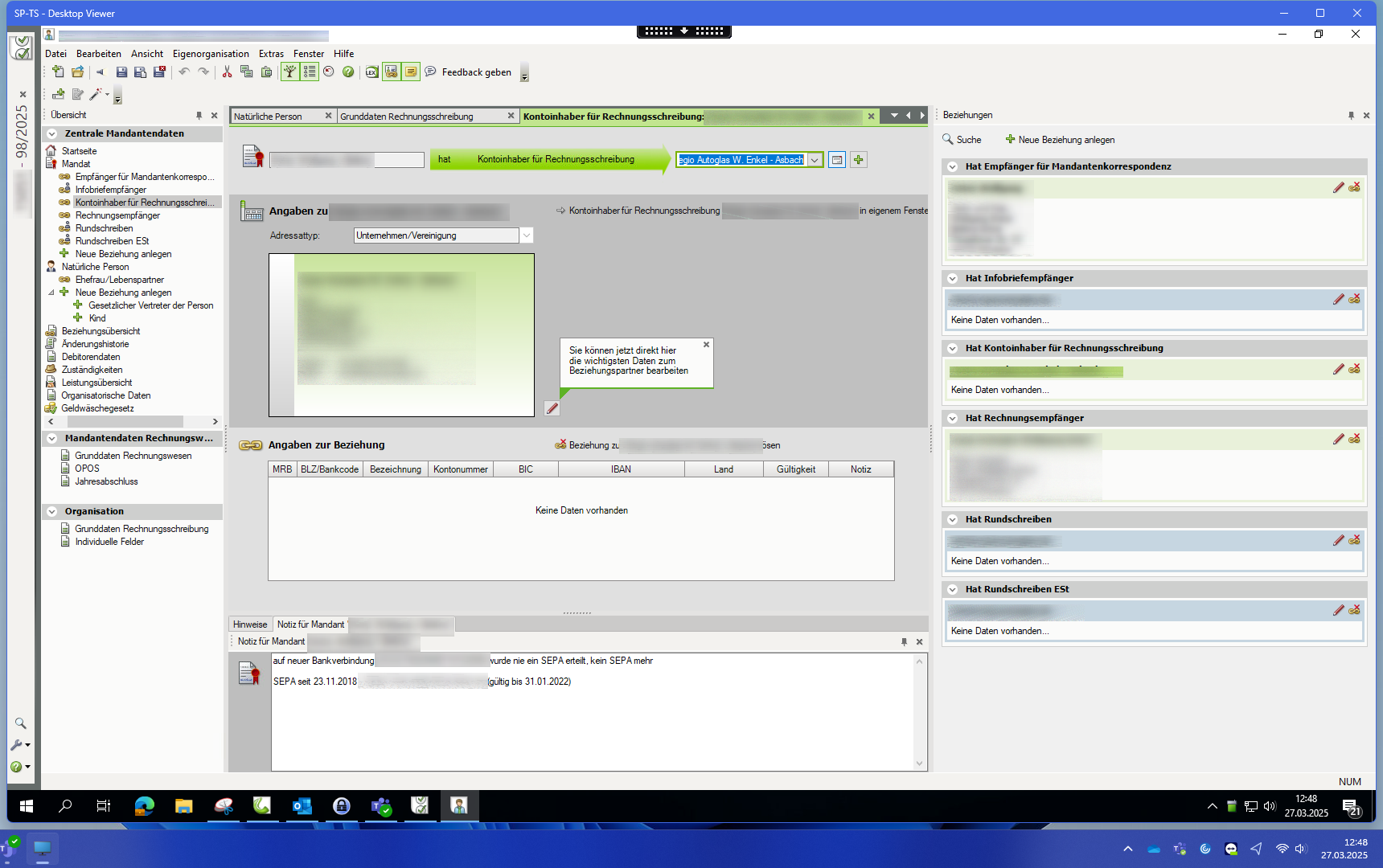Viewport: 1383px width, 868px height.
Task: Toggle the relationships panel toolbar button
Action: (x=391, y=72)
